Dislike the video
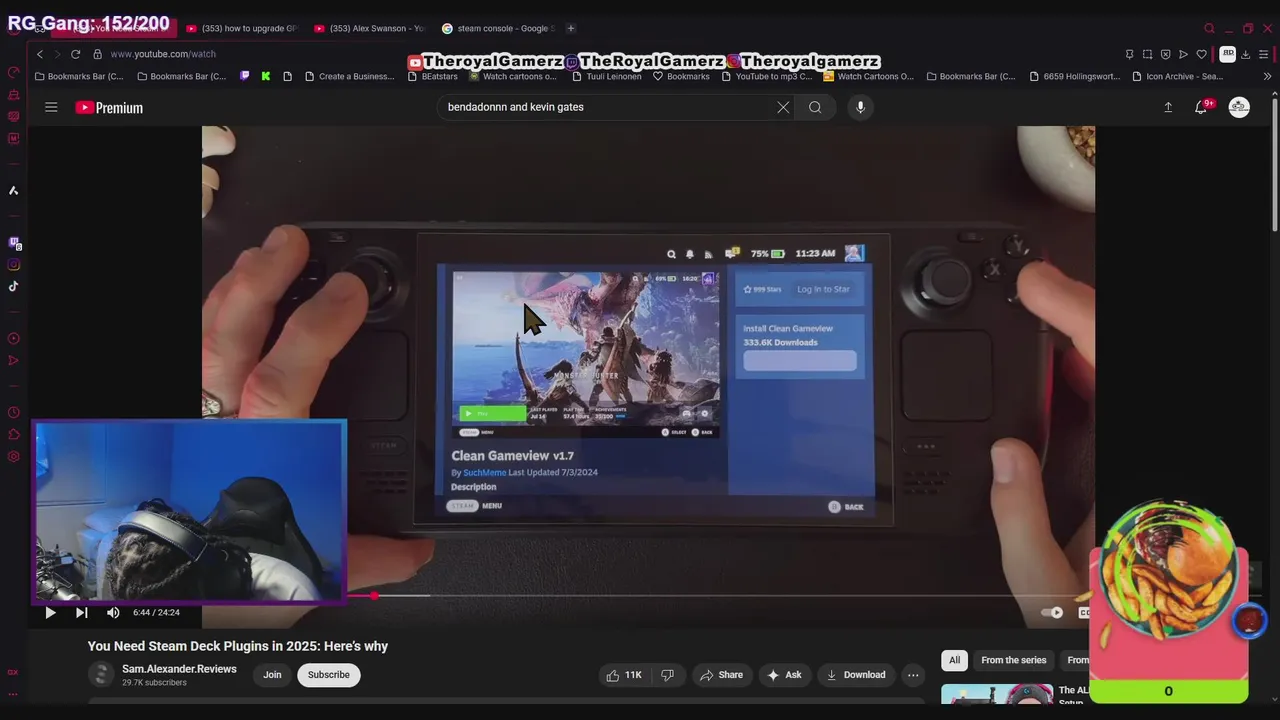 tap(667, 675)
